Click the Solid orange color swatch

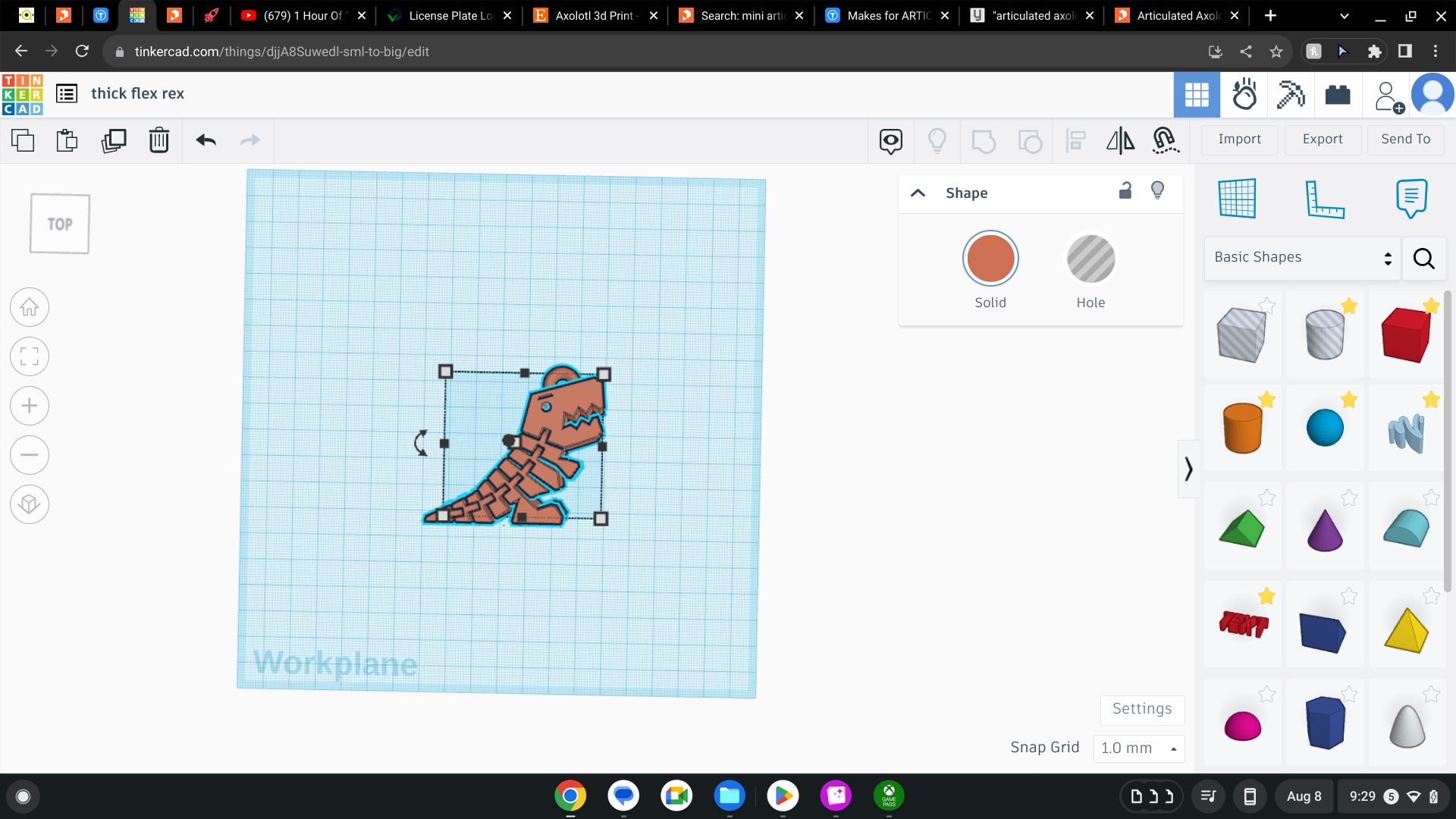[990, 258]
